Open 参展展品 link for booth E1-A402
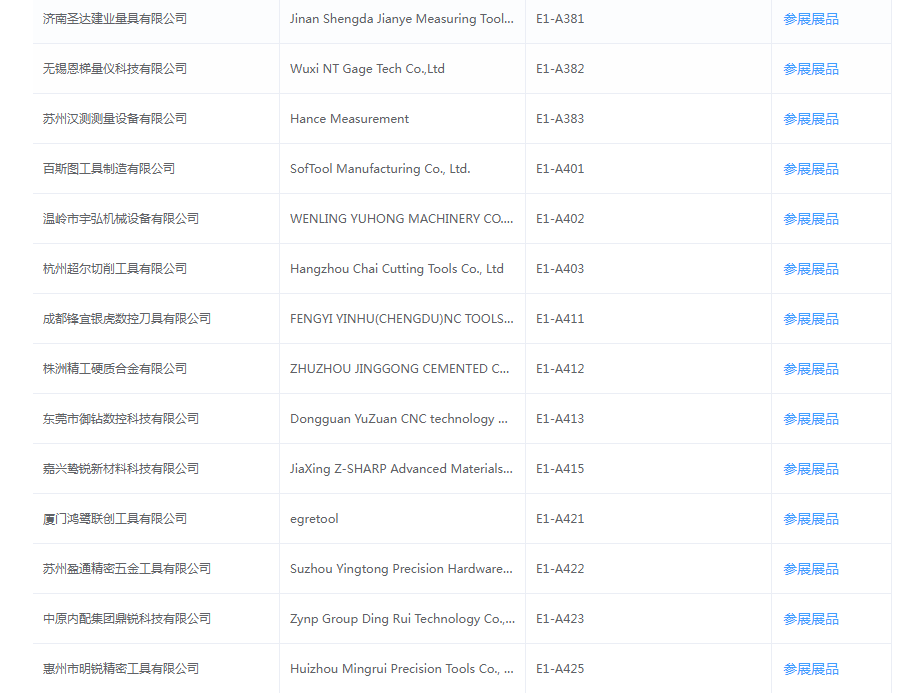This screenshot has height=693, width=907. coord(810,219)
